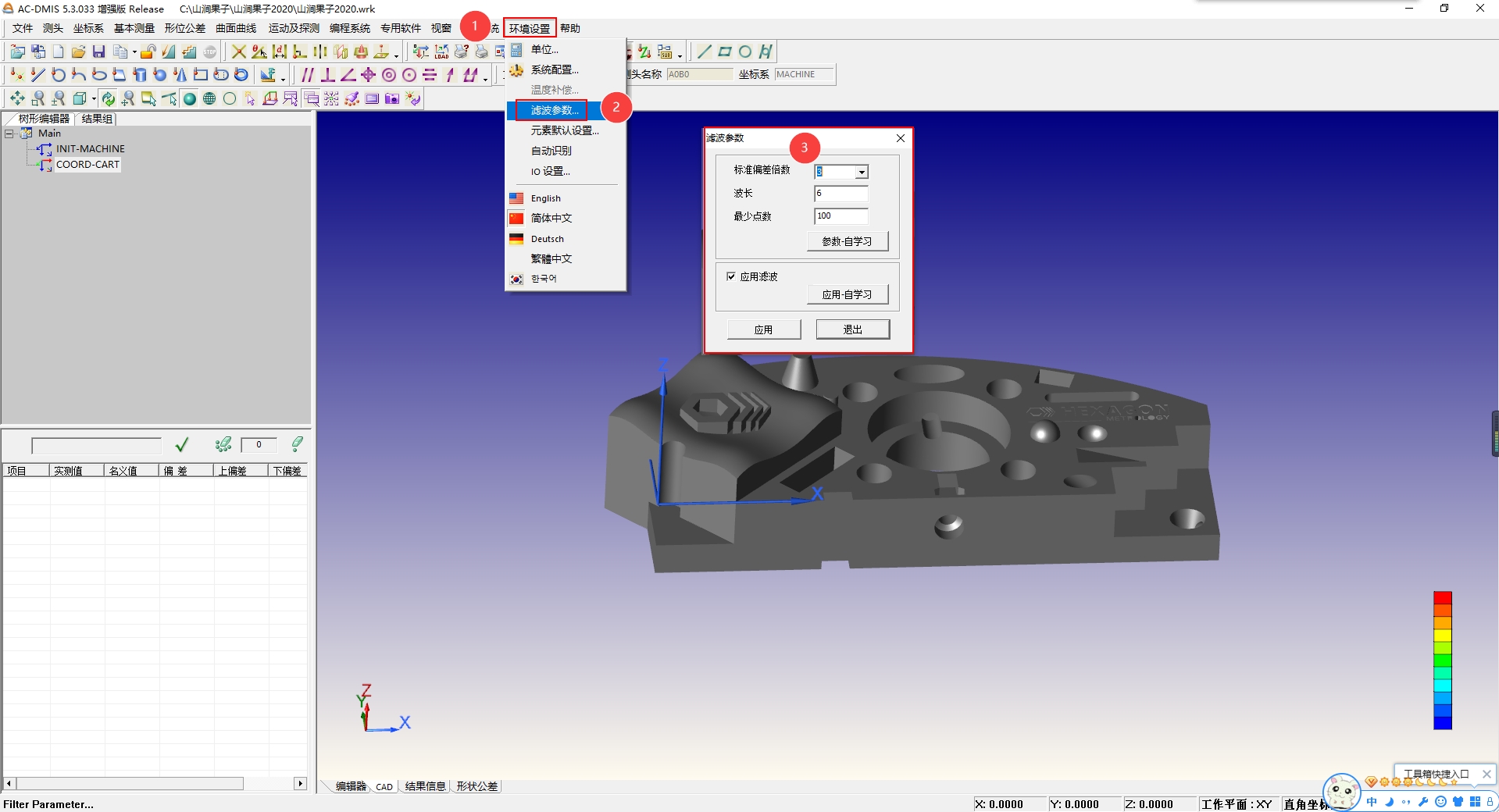Click the angularity tolerance icon
1499x812 pixels.
(x=348, y=75)
